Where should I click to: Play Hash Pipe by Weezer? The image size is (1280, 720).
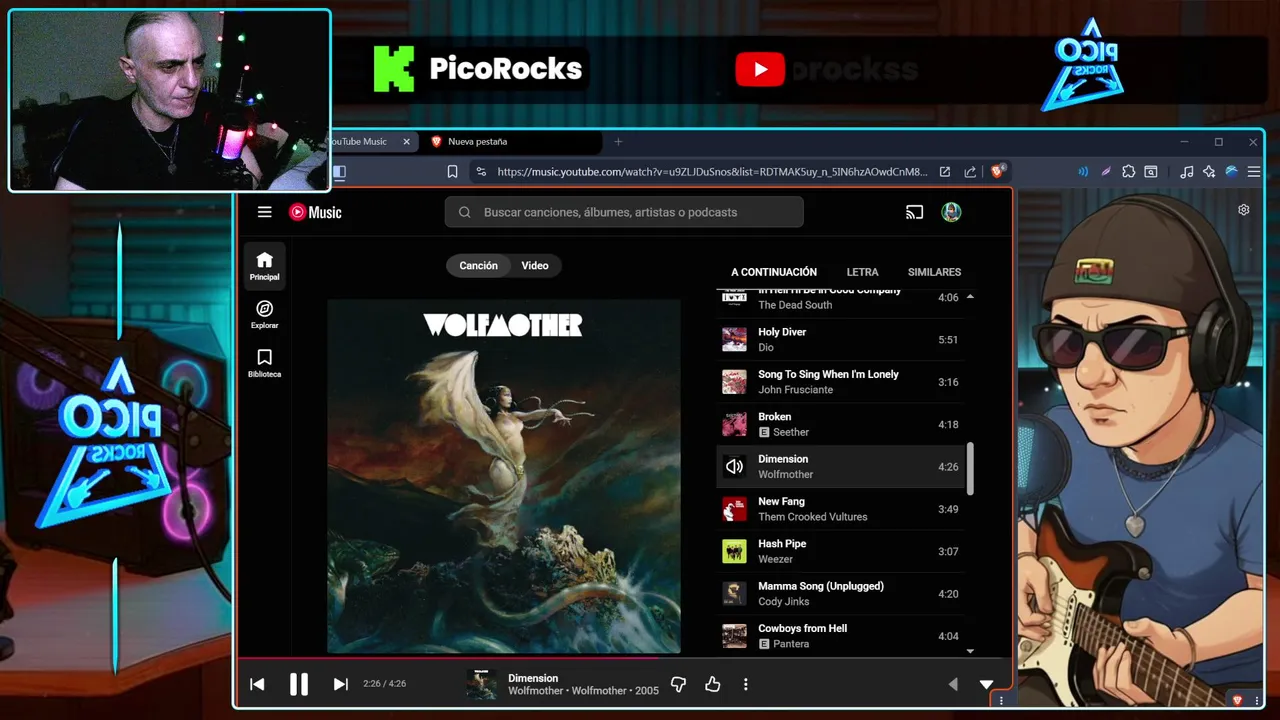click(x=841, y=551)
